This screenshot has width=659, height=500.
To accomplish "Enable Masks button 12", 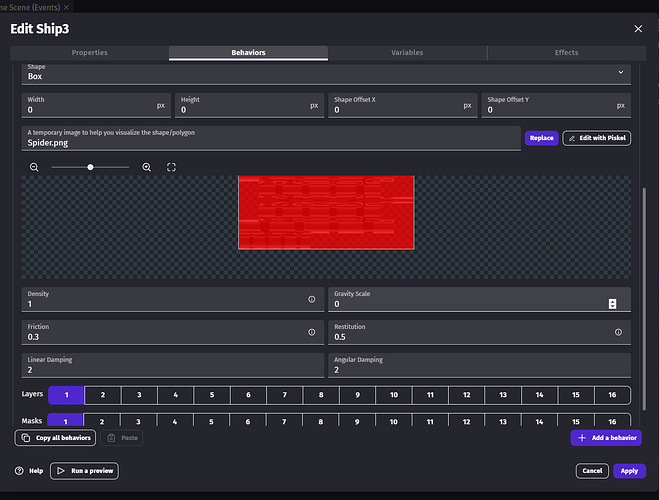I will [x=467, y=420].
